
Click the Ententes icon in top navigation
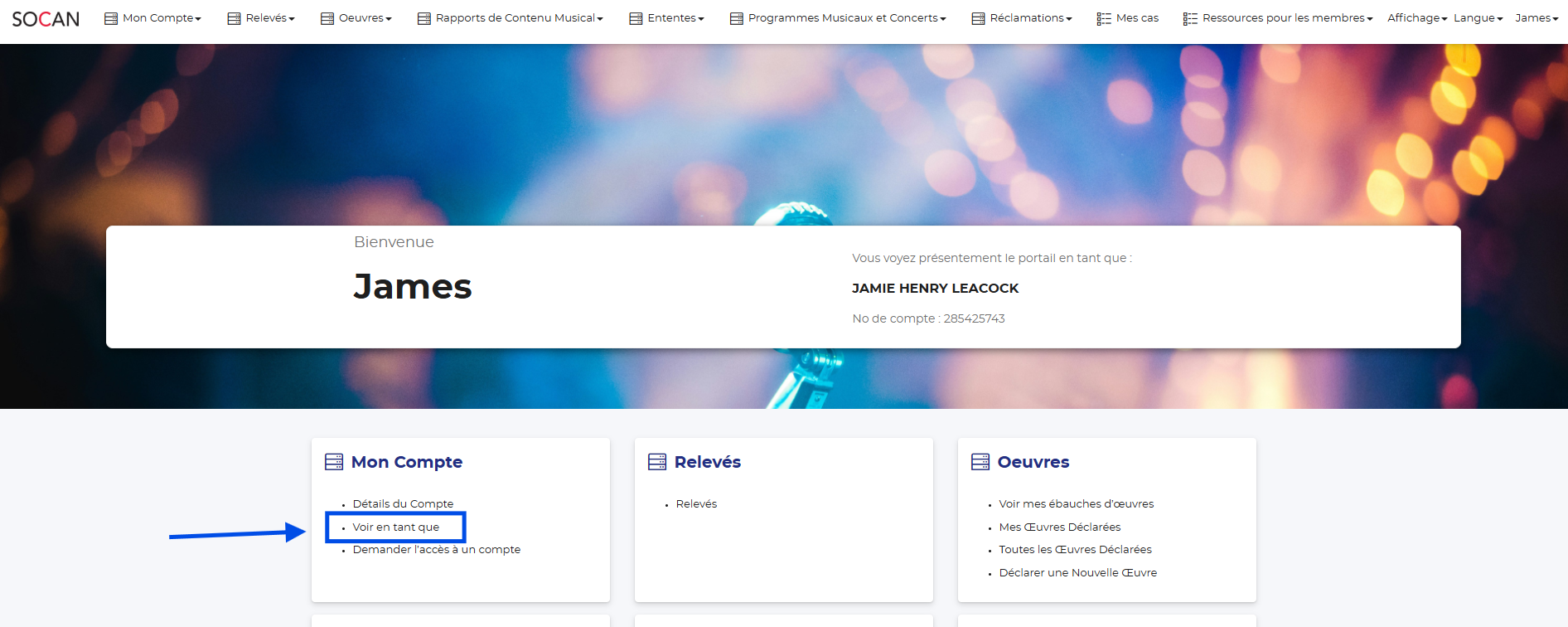(636, 18)
